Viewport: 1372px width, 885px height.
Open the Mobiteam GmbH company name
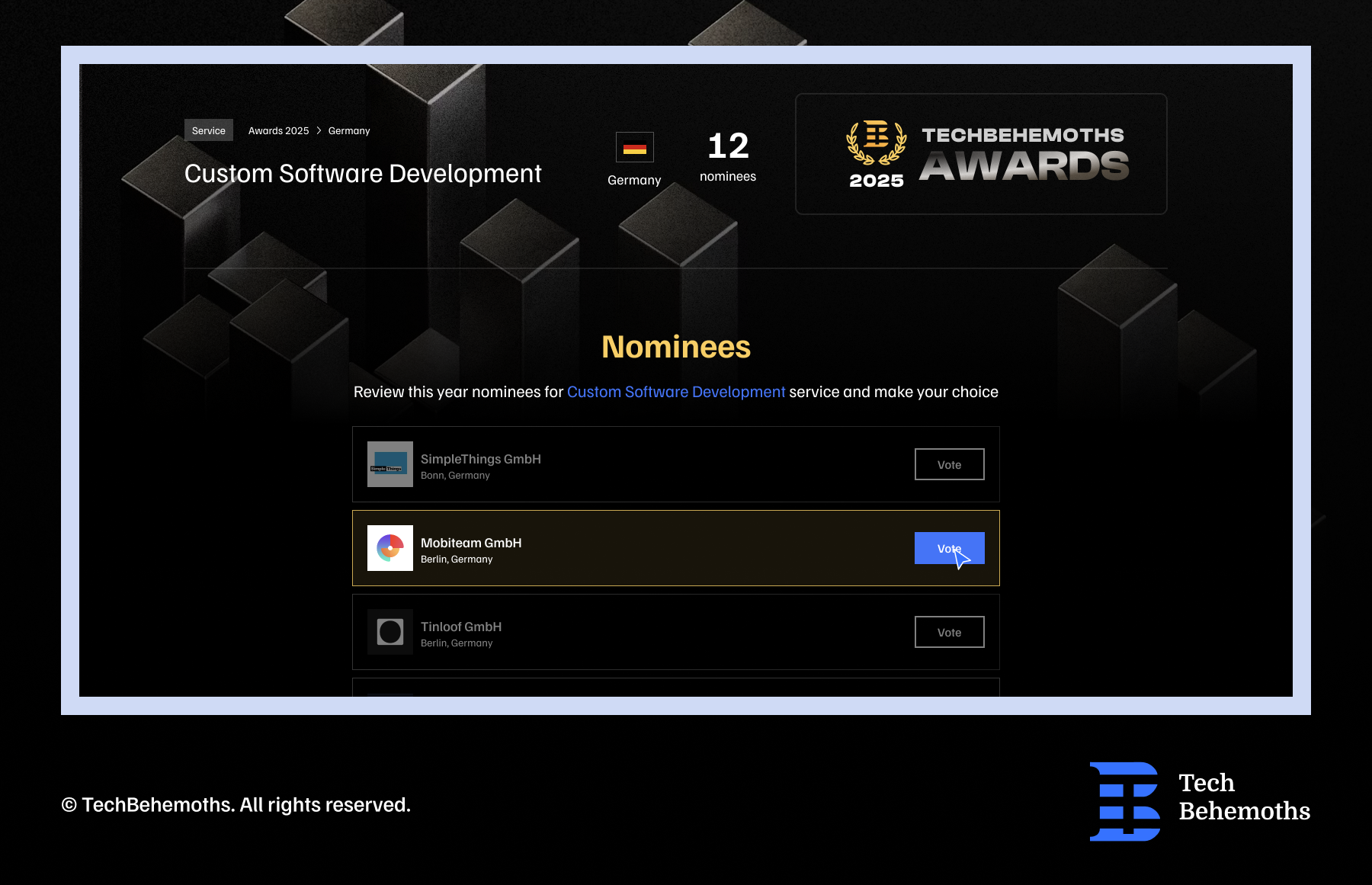(x=470, y=543)
